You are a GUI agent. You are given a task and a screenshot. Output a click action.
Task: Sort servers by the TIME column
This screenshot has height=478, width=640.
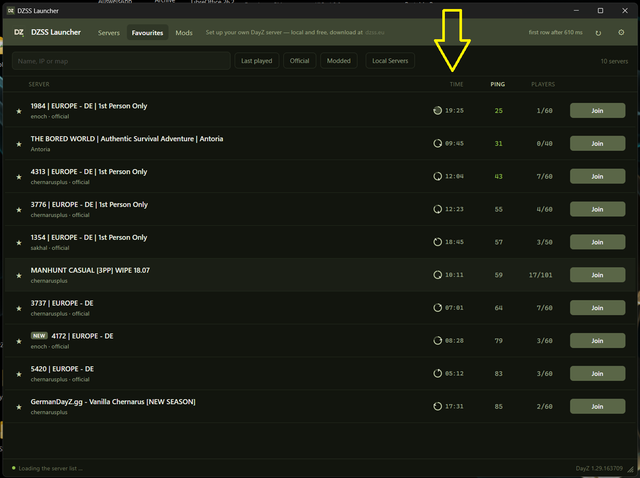456,84
